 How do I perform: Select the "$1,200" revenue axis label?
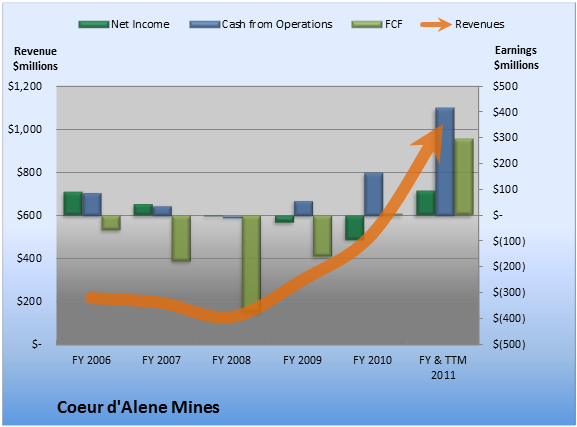pos(25,86)
